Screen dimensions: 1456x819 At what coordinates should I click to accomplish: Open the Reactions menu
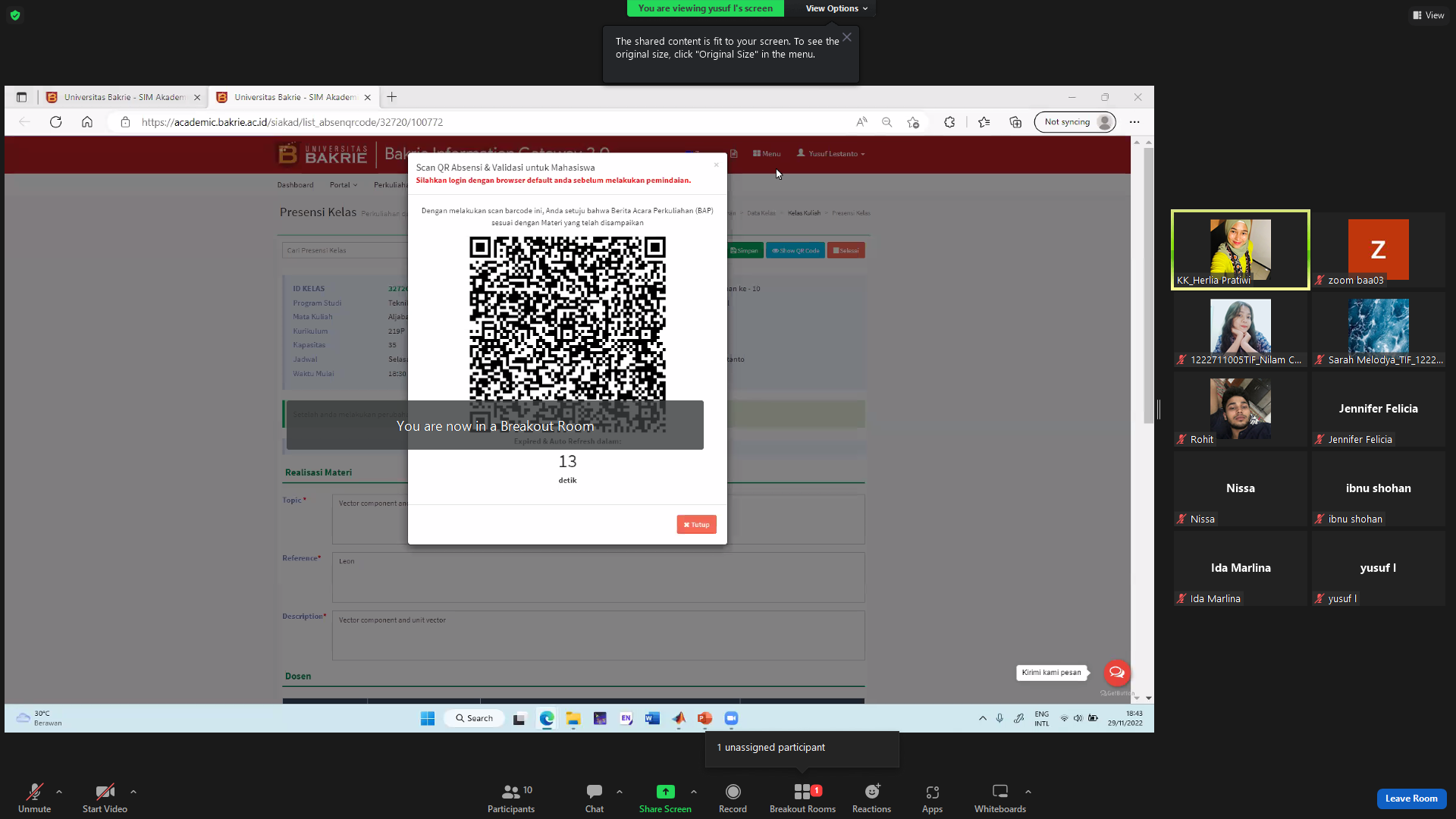pos(871,798)
